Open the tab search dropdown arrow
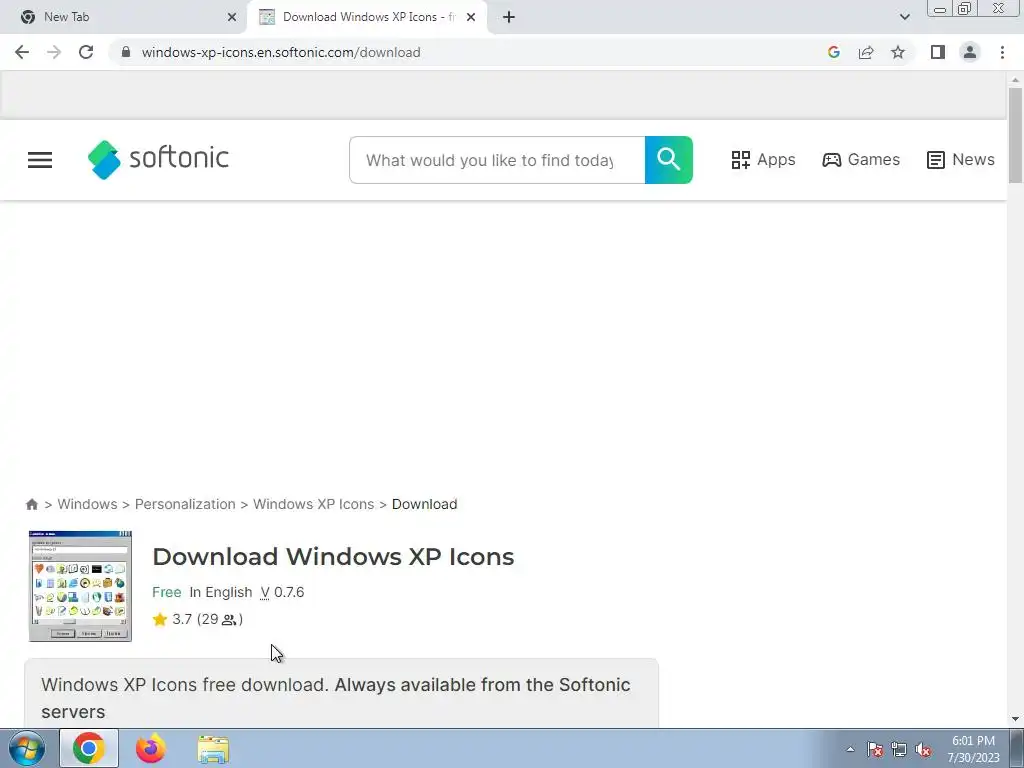Screen dimensions: 1024x768 pyautogui.click(x=904, y=17)
